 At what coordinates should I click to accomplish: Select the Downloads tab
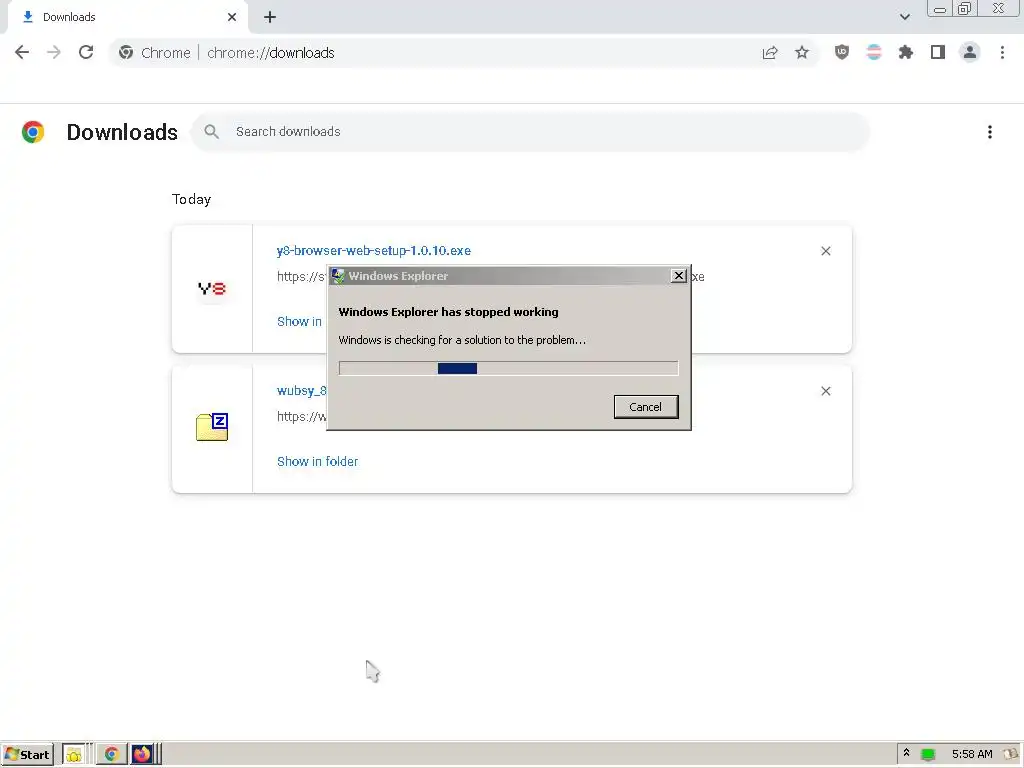(x=127, y=17)
